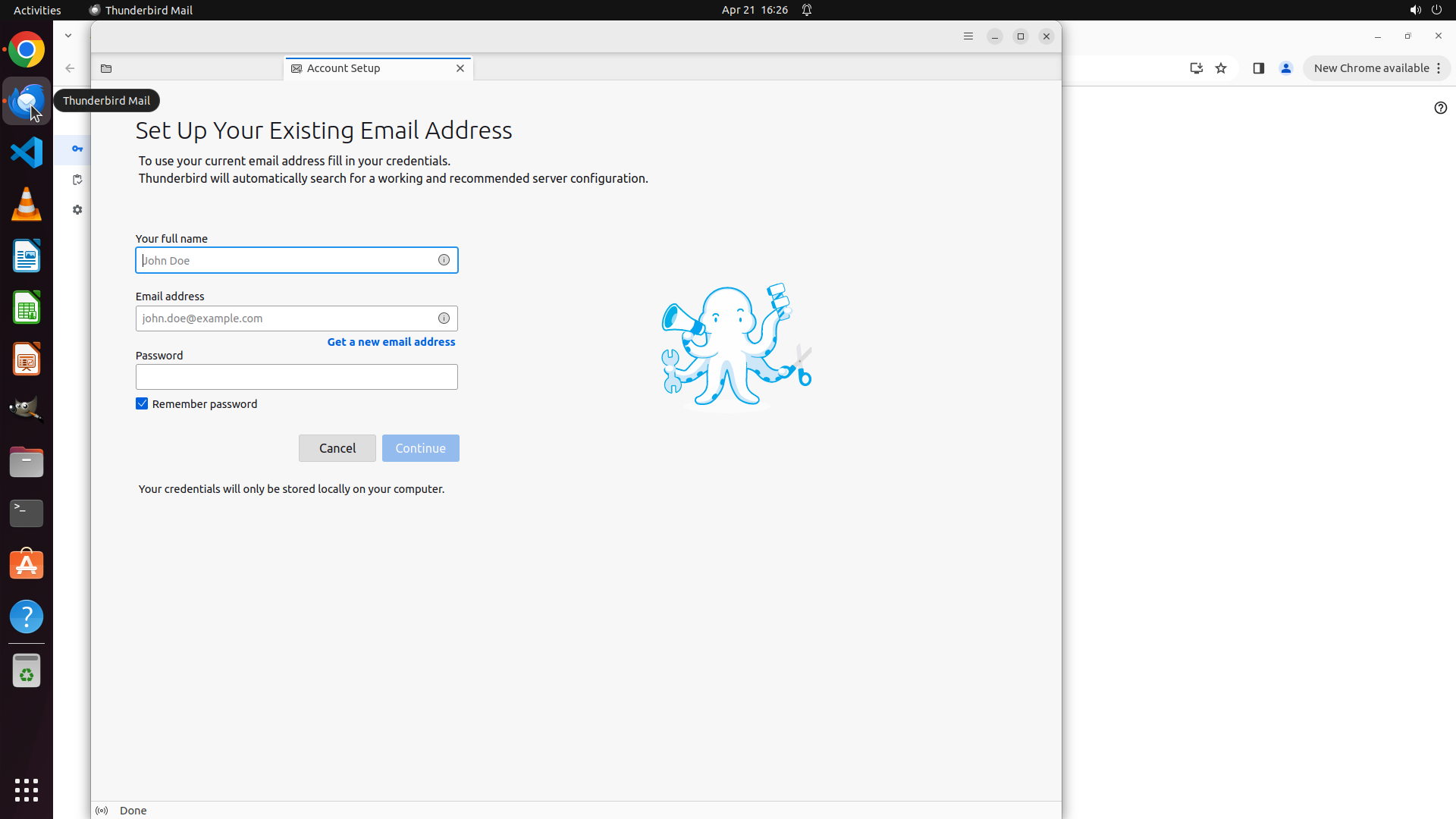Click Chrome's bookmark star icon

pyautogui.click(x=1221, y=68)
